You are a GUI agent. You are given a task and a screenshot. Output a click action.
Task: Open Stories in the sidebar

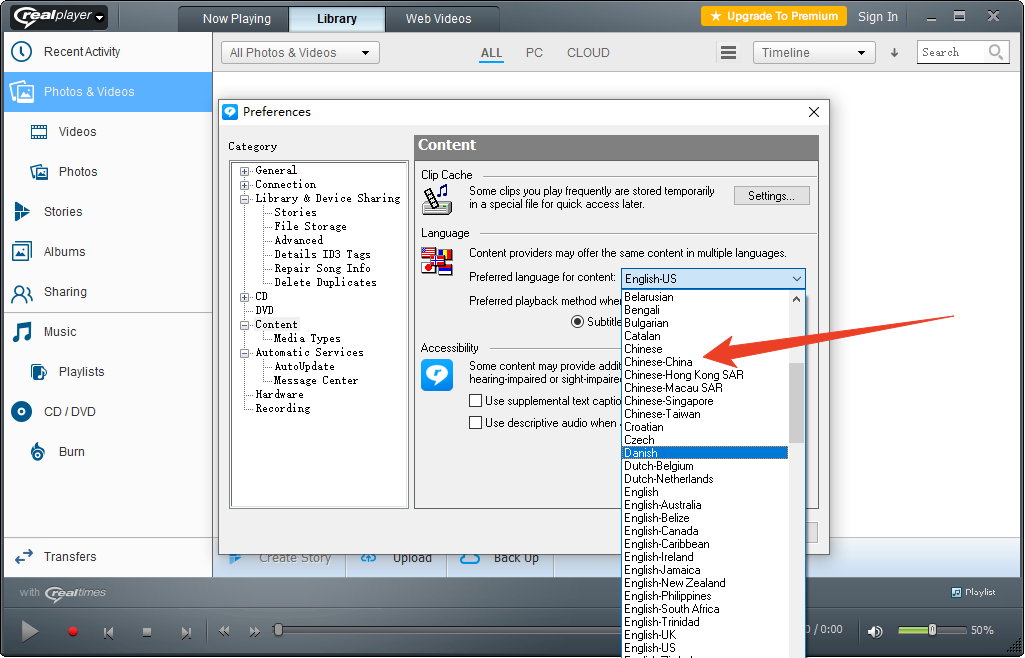(x=62, y=212)
